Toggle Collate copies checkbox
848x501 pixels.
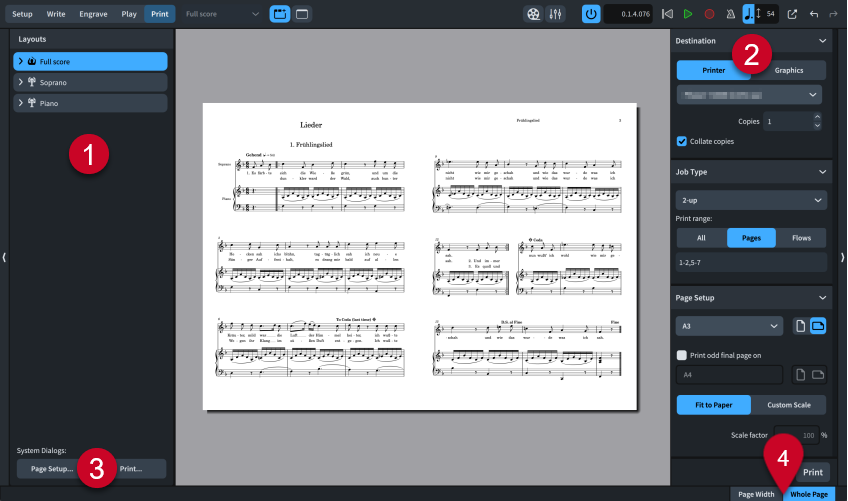click(x=682, y=141)
